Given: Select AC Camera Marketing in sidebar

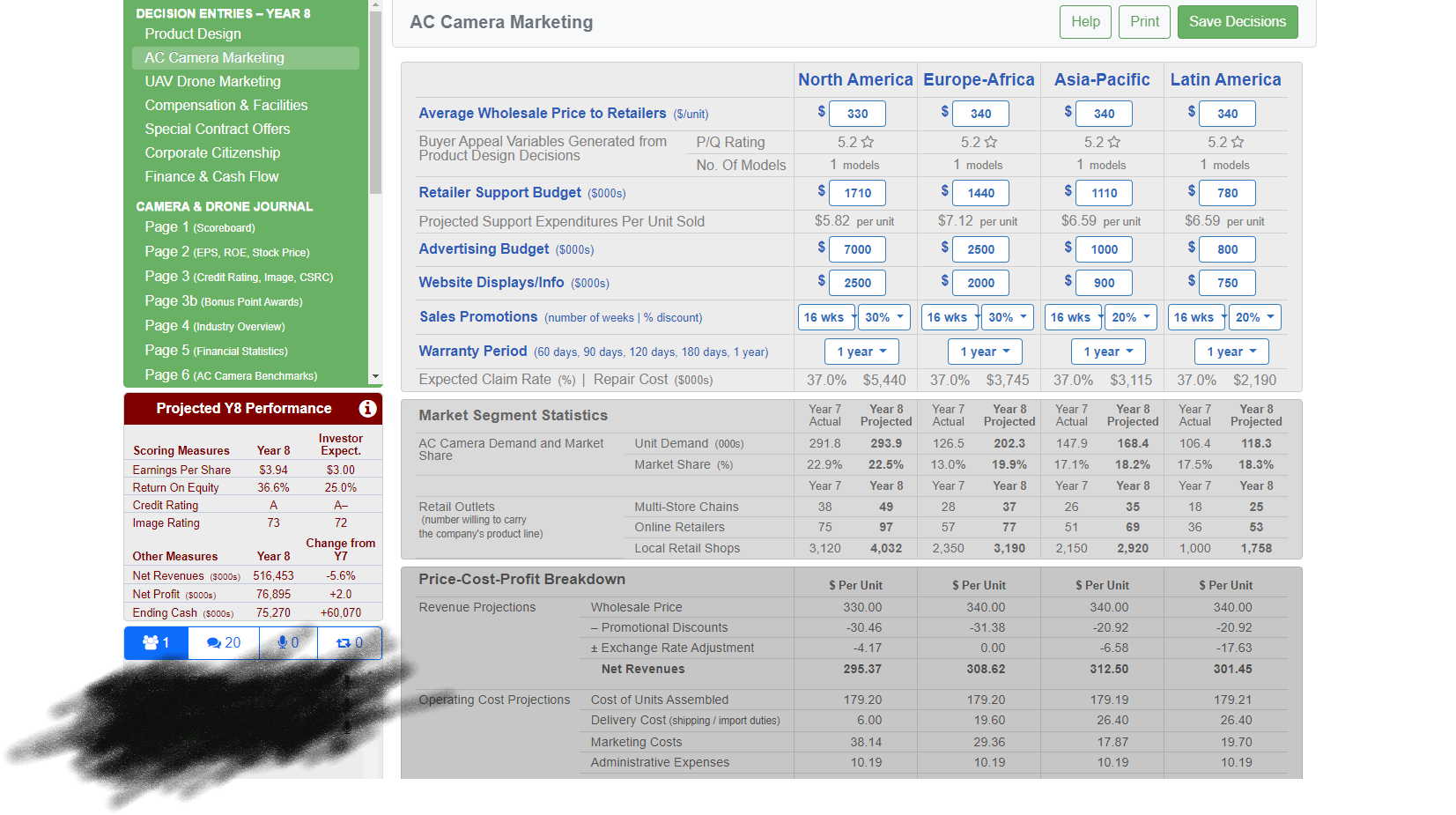Looking at the screenshot, I should (x=246, y=58).
